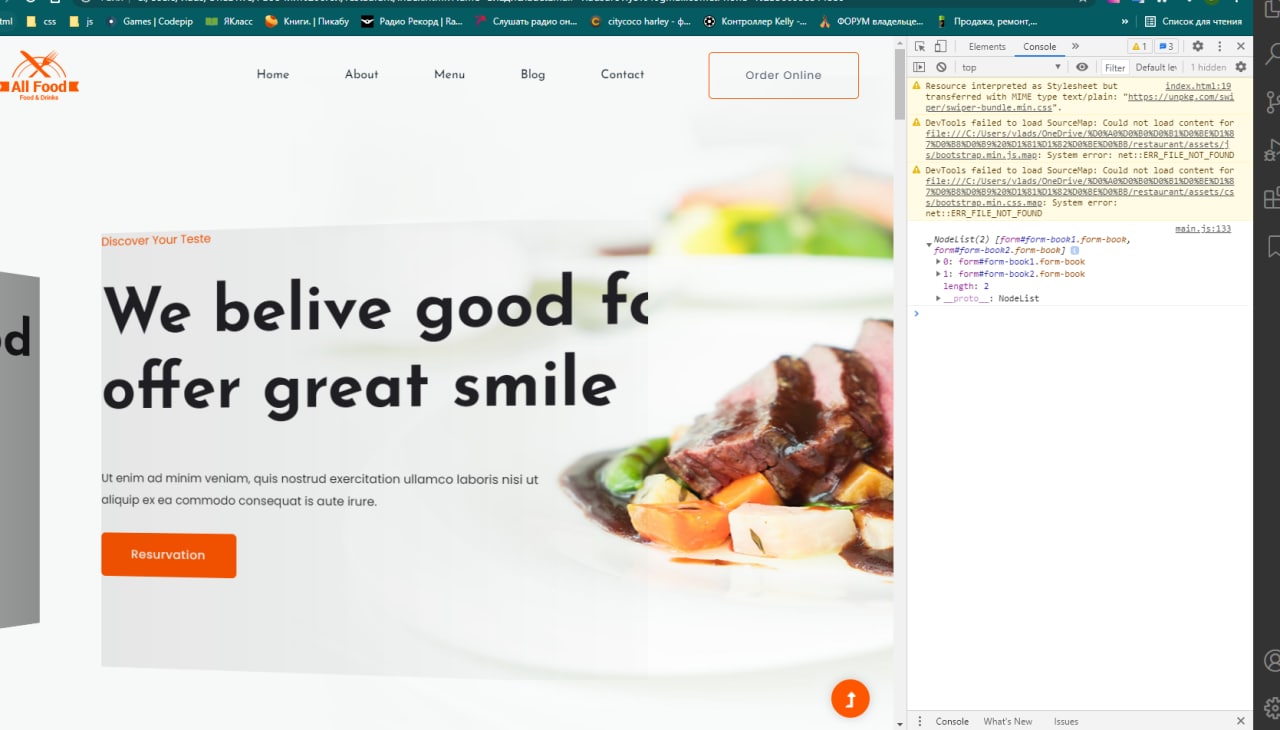Show more bookmarks via overflow chevron
The height and width of the screenshot is (730, 1280).
point(1125,21)
